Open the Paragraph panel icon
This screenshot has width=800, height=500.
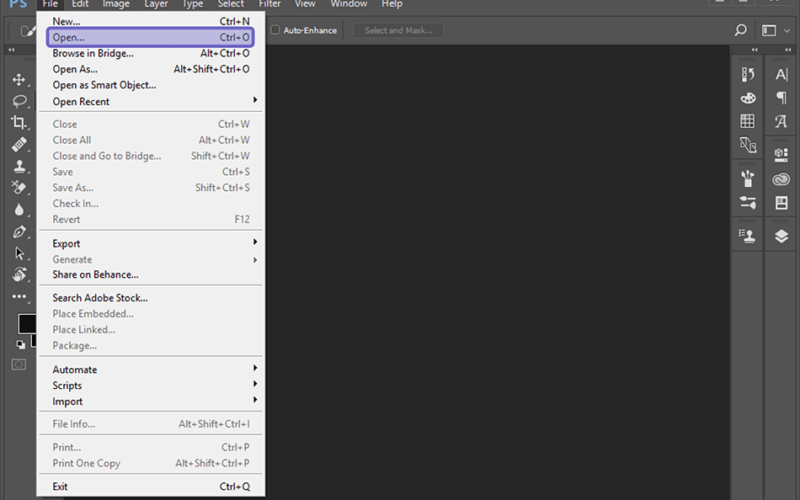click(781, 97)
